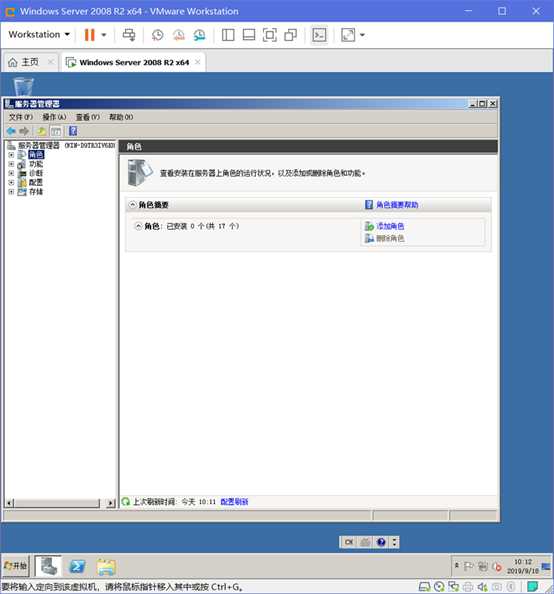
Task: Pause the virtual machine with the orange pause button
Action: (x=89, y=35)
